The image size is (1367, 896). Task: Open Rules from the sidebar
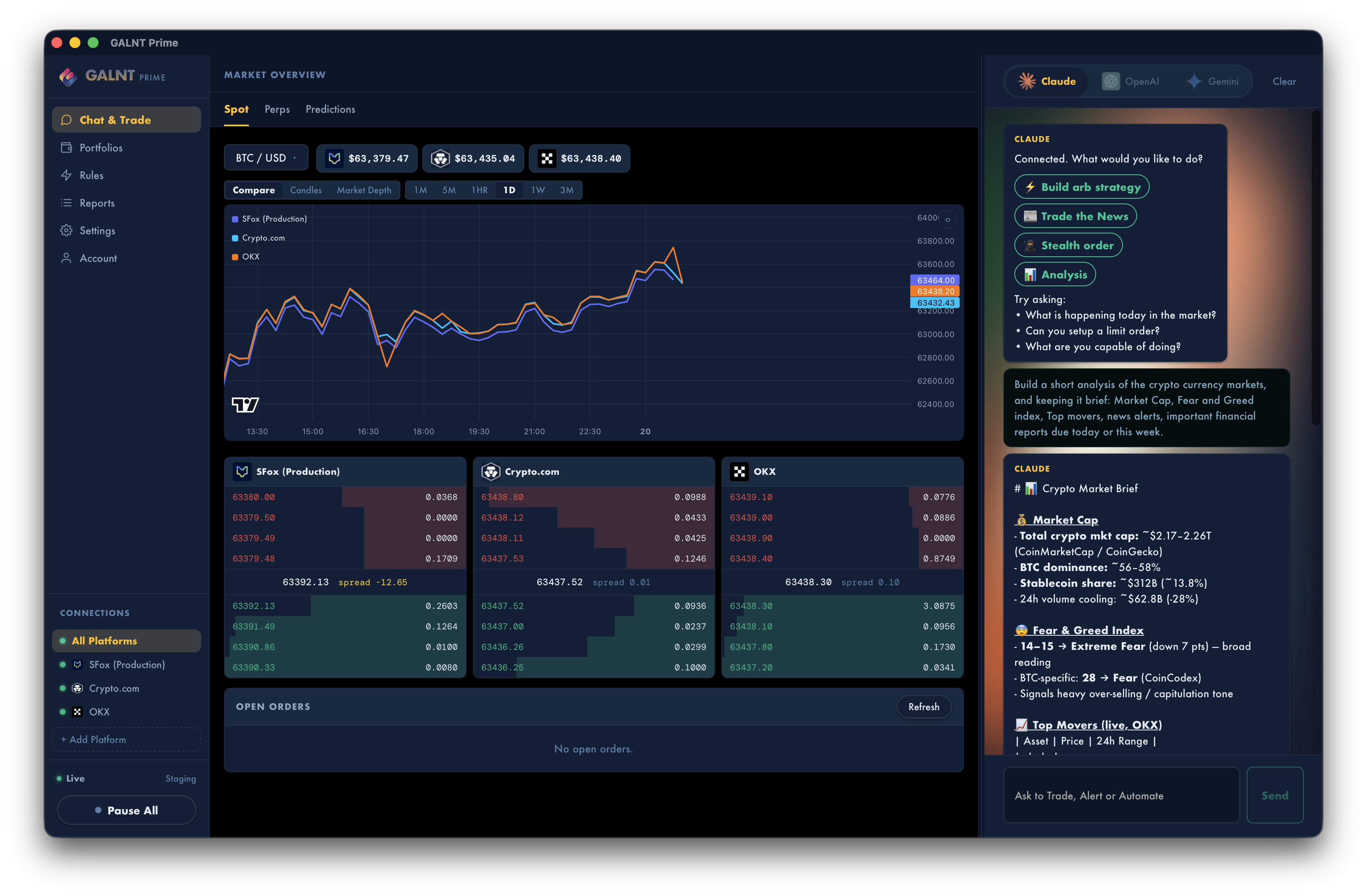126,175
